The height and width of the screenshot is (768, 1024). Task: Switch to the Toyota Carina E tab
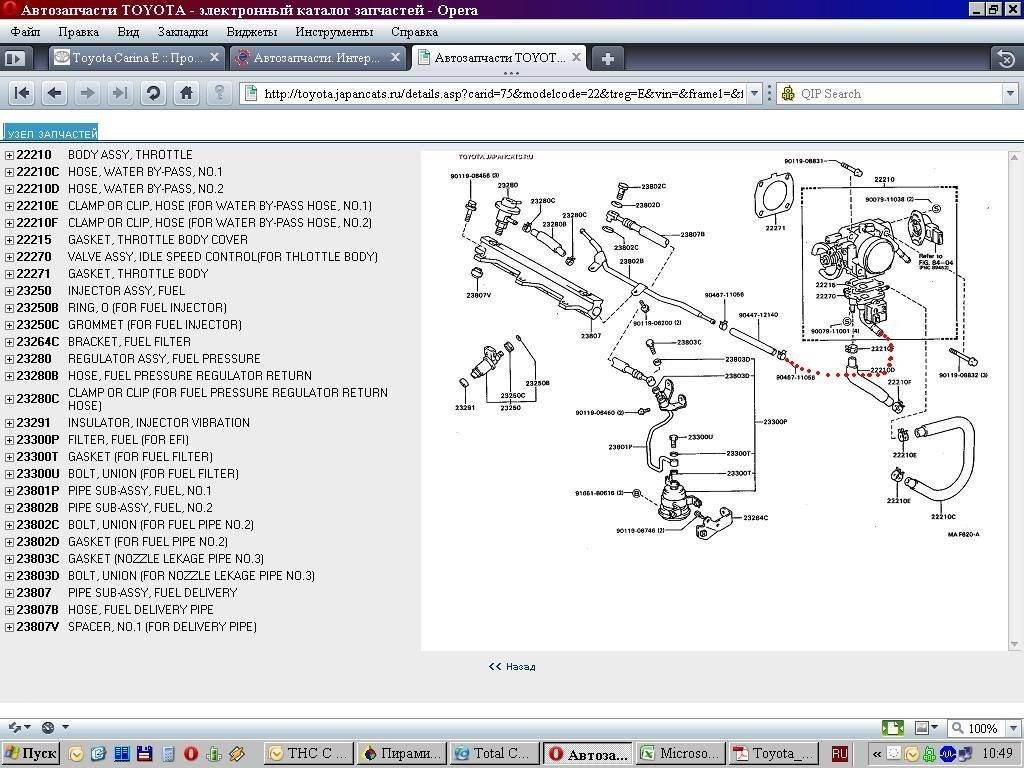(x=125, y=58)
